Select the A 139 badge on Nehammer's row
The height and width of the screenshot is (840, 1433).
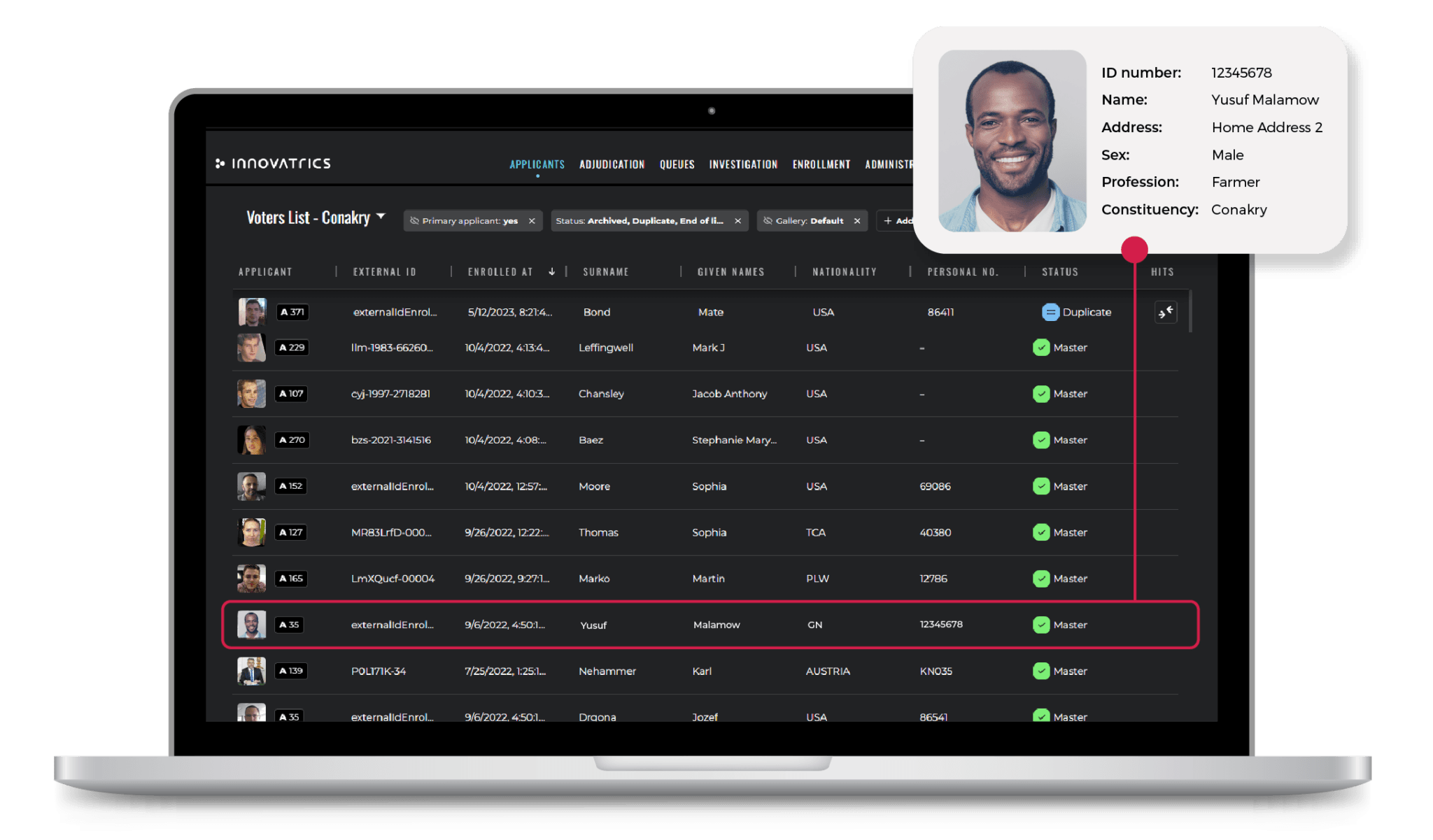tap(291, 671)
